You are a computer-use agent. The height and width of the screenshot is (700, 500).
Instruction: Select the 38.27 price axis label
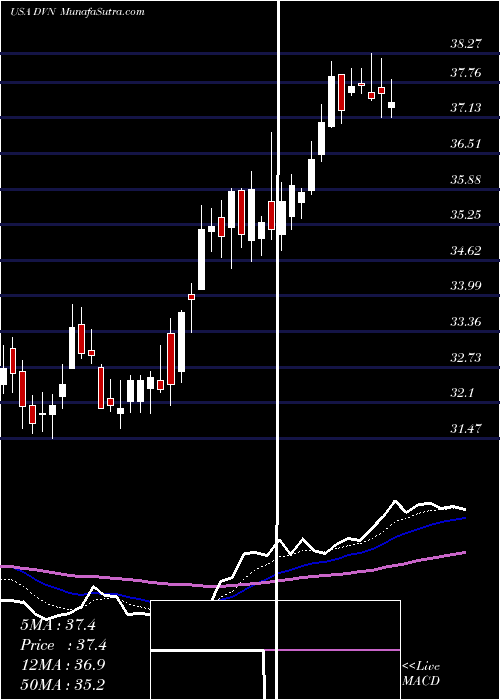[466, 44]
